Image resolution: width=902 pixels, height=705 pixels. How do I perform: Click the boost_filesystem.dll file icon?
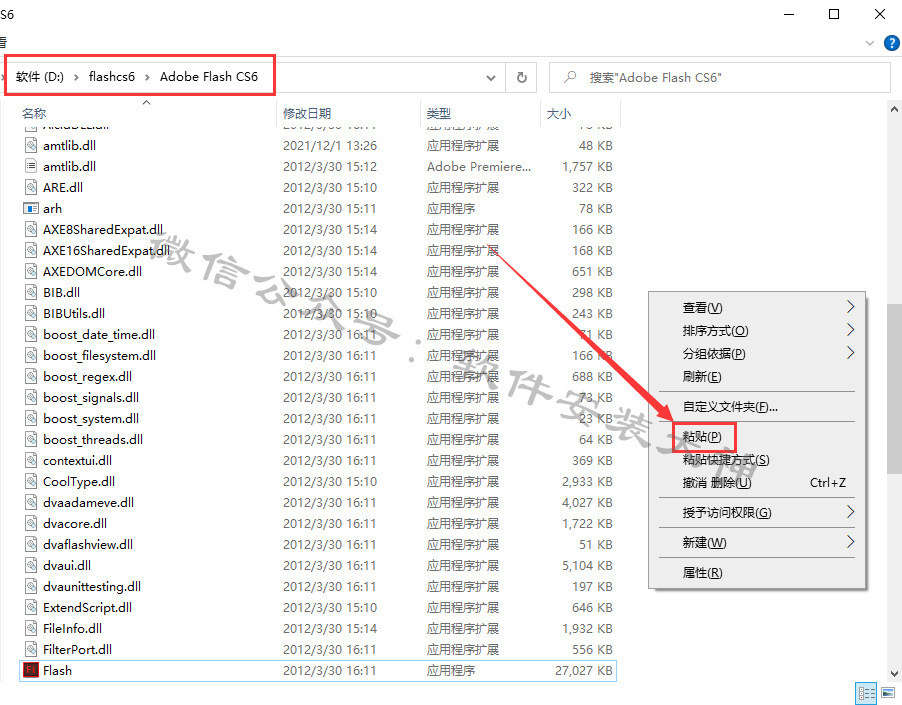coord(30,355)
